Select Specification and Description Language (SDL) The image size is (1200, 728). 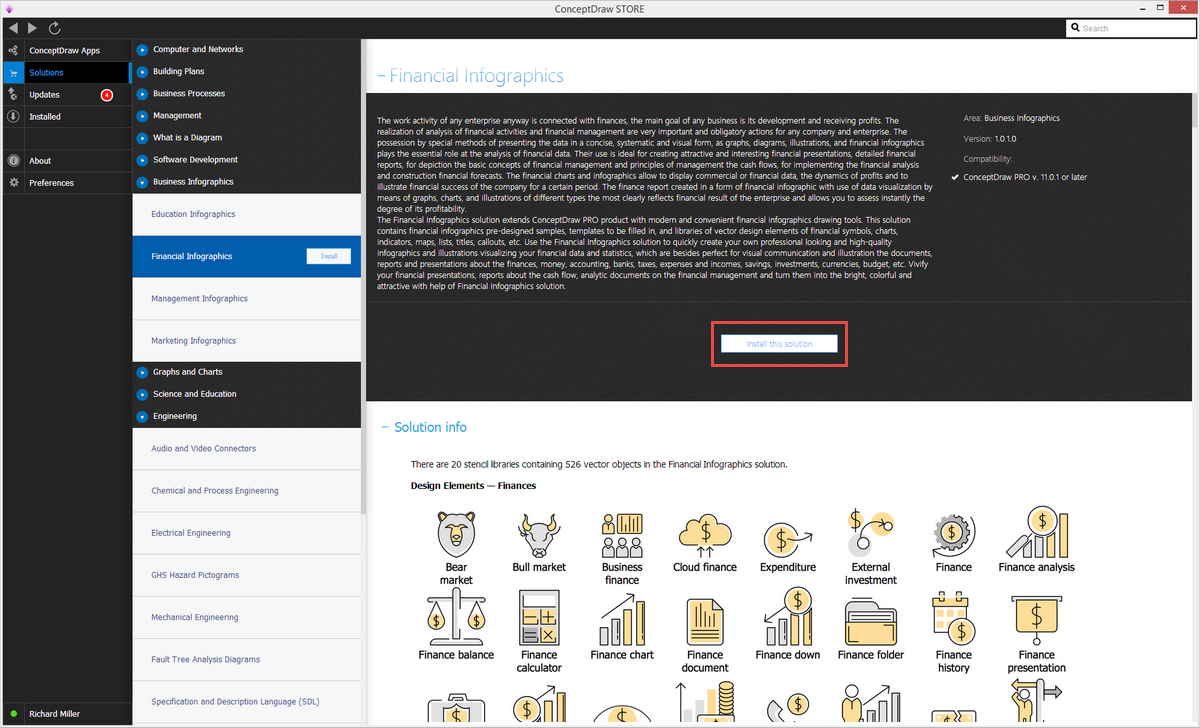pos(246,701)
